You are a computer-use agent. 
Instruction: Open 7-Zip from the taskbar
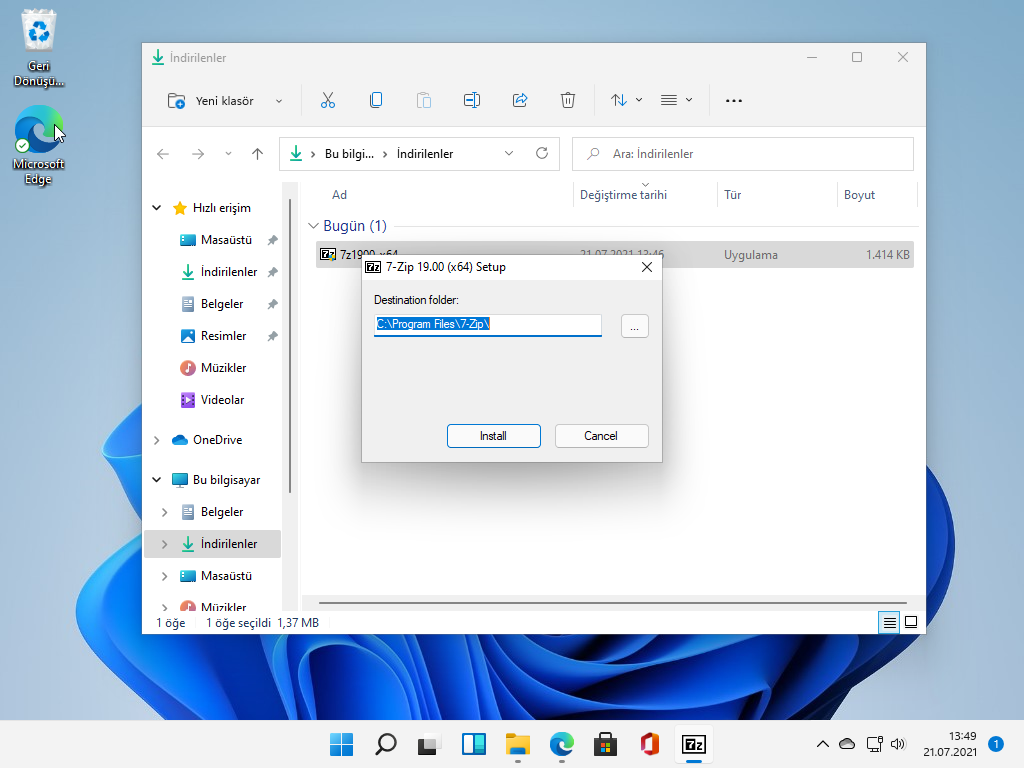point(694,744)
